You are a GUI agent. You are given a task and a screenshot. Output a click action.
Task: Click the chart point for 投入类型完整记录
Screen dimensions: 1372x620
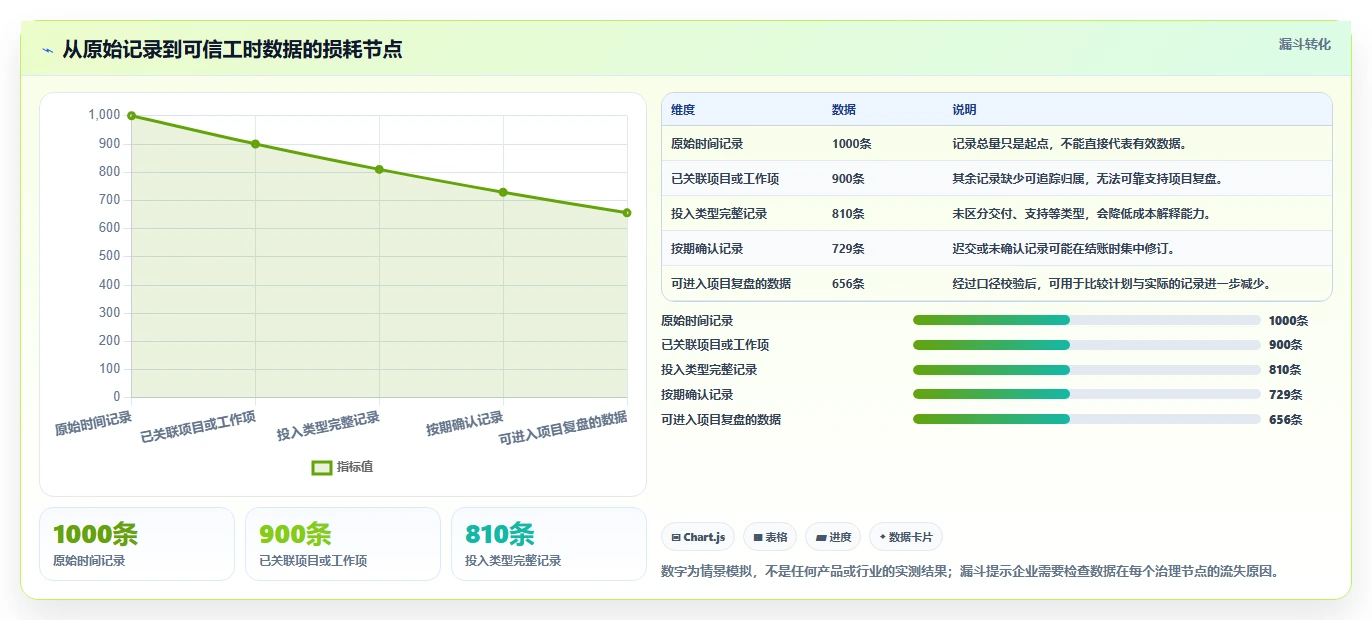[379, 169]
